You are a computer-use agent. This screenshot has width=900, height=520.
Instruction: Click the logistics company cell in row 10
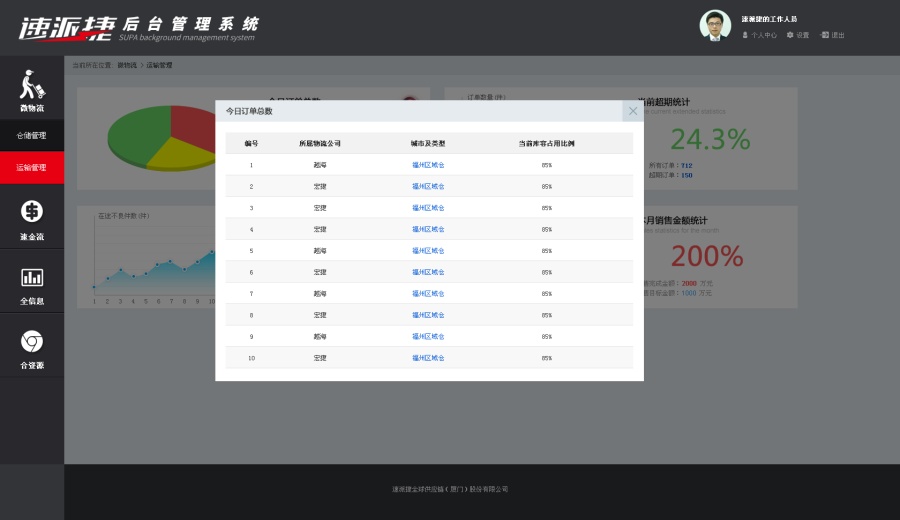[x=320, y=358]
